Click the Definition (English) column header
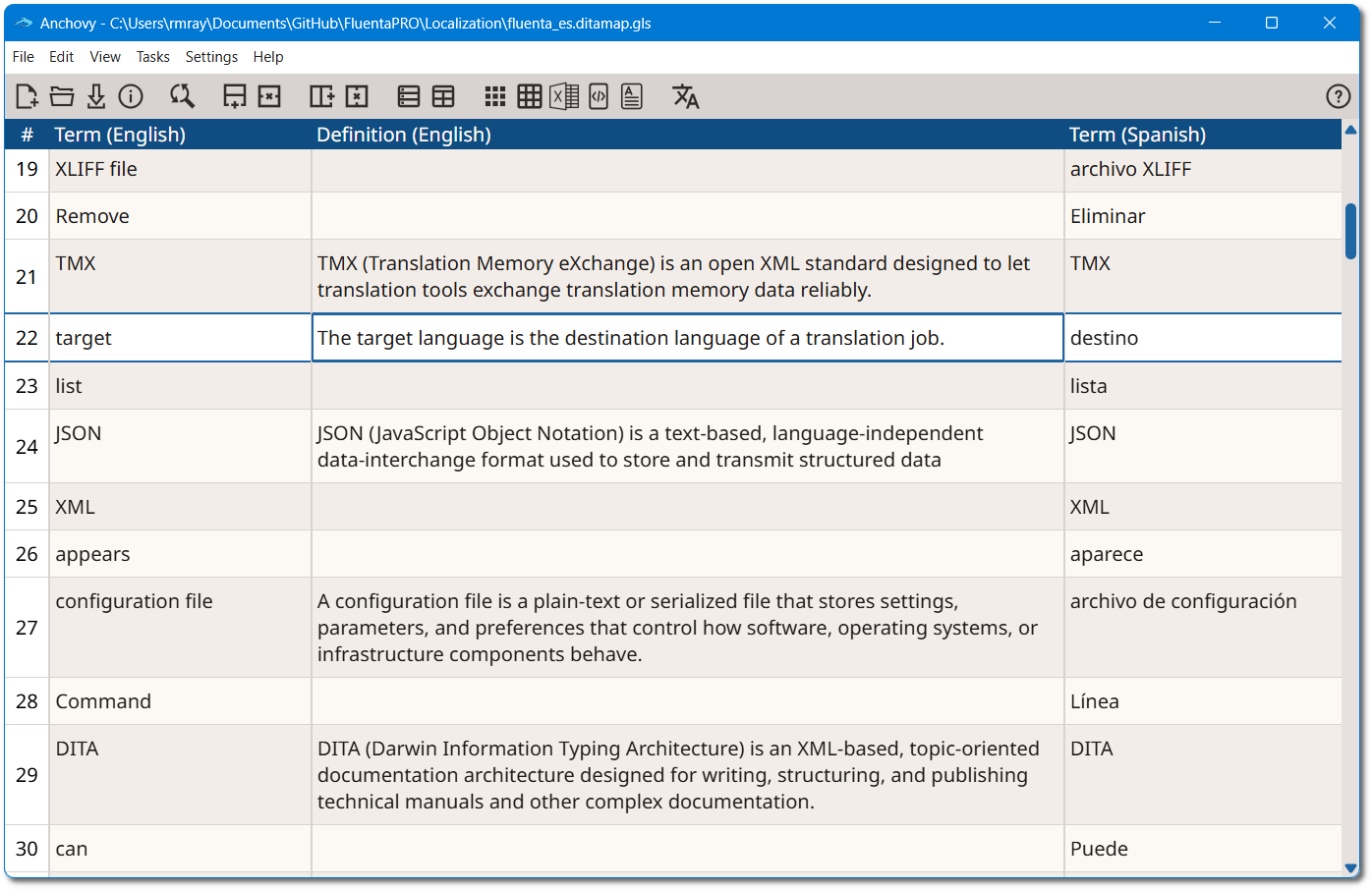The height and width of the screenshot is (890, 1372). pos(688,135)
